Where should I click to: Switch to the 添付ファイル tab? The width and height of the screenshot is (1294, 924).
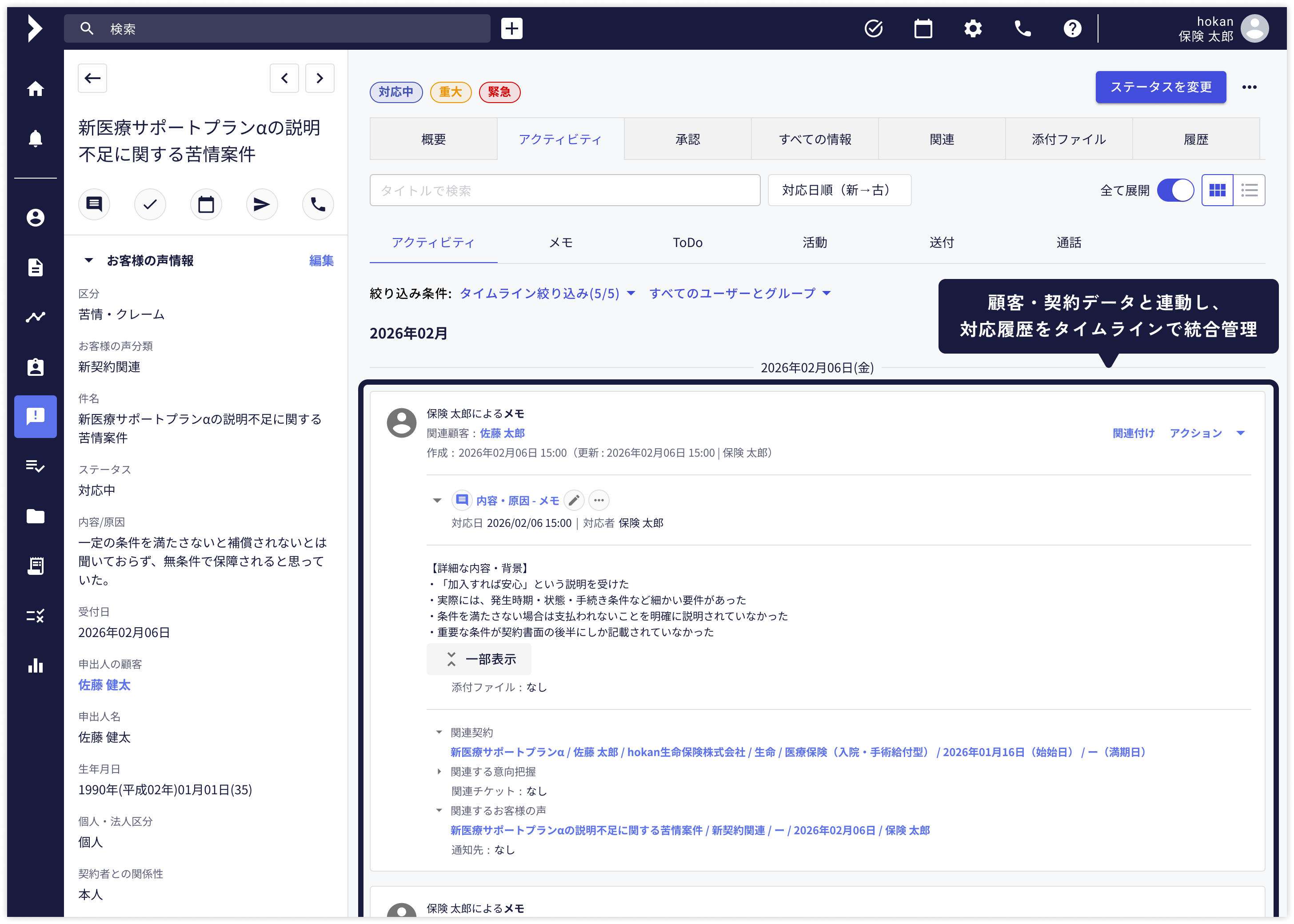(1068, 139)
